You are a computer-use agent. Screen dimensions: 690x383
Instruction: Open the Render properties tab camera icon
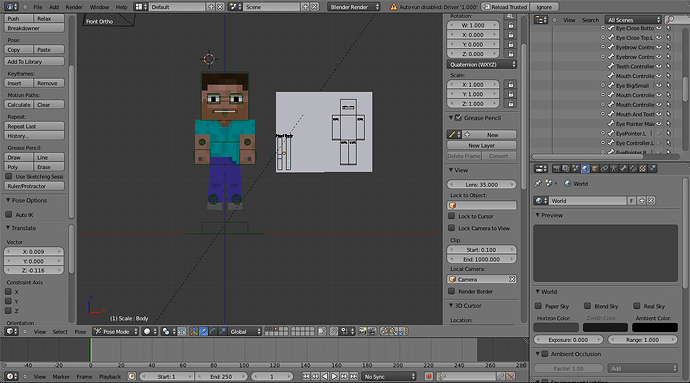tap(557, 169)
